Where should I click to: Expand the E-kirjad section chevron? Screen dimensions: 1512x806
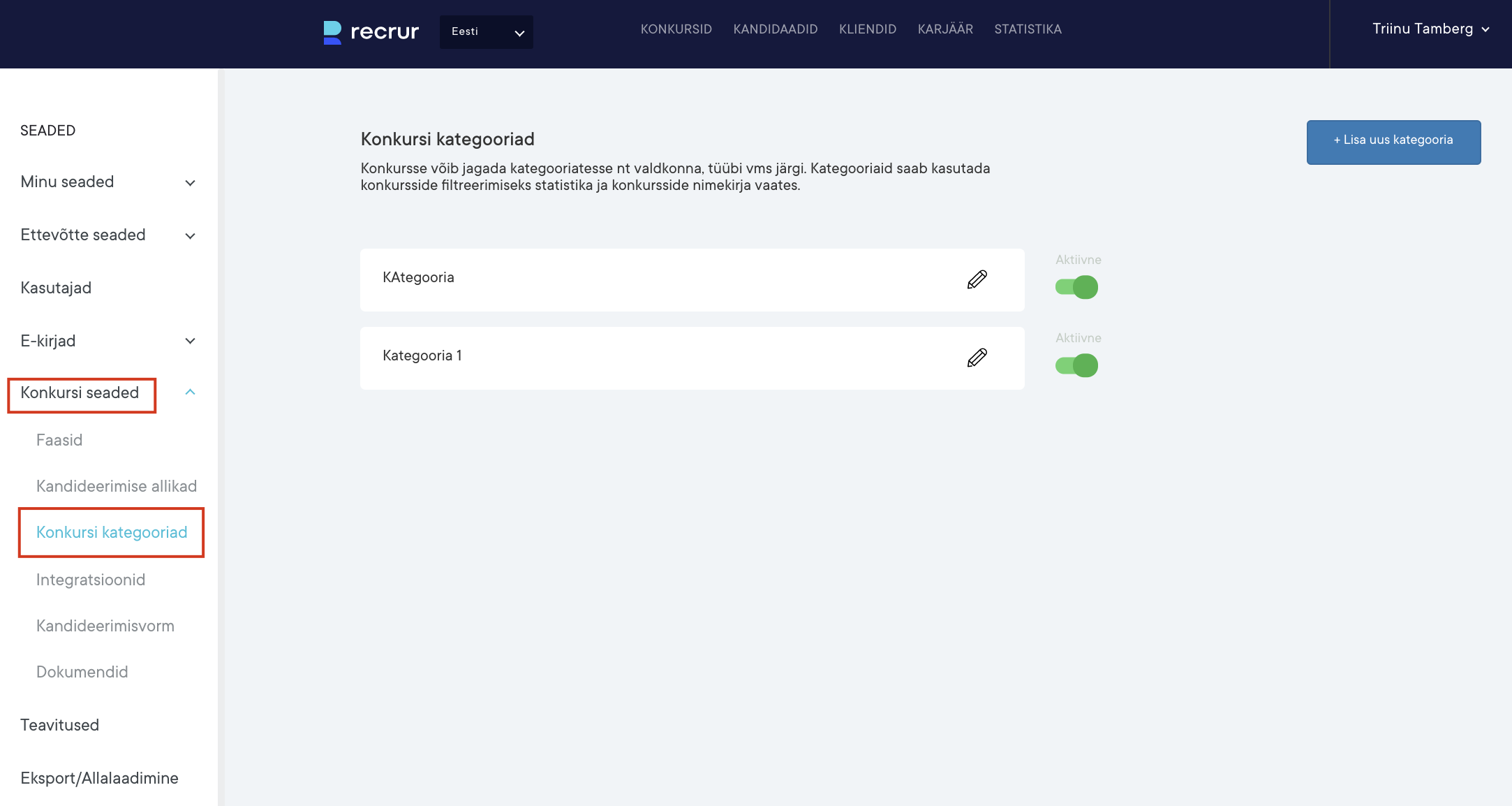(x=190, y=341)
